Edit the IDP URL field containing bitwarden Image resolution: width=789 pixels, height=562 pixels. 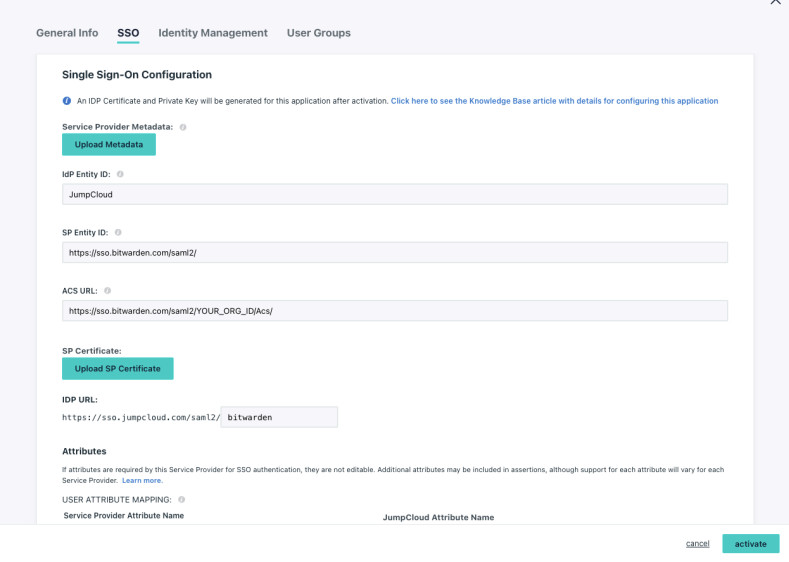click(279, 417)
